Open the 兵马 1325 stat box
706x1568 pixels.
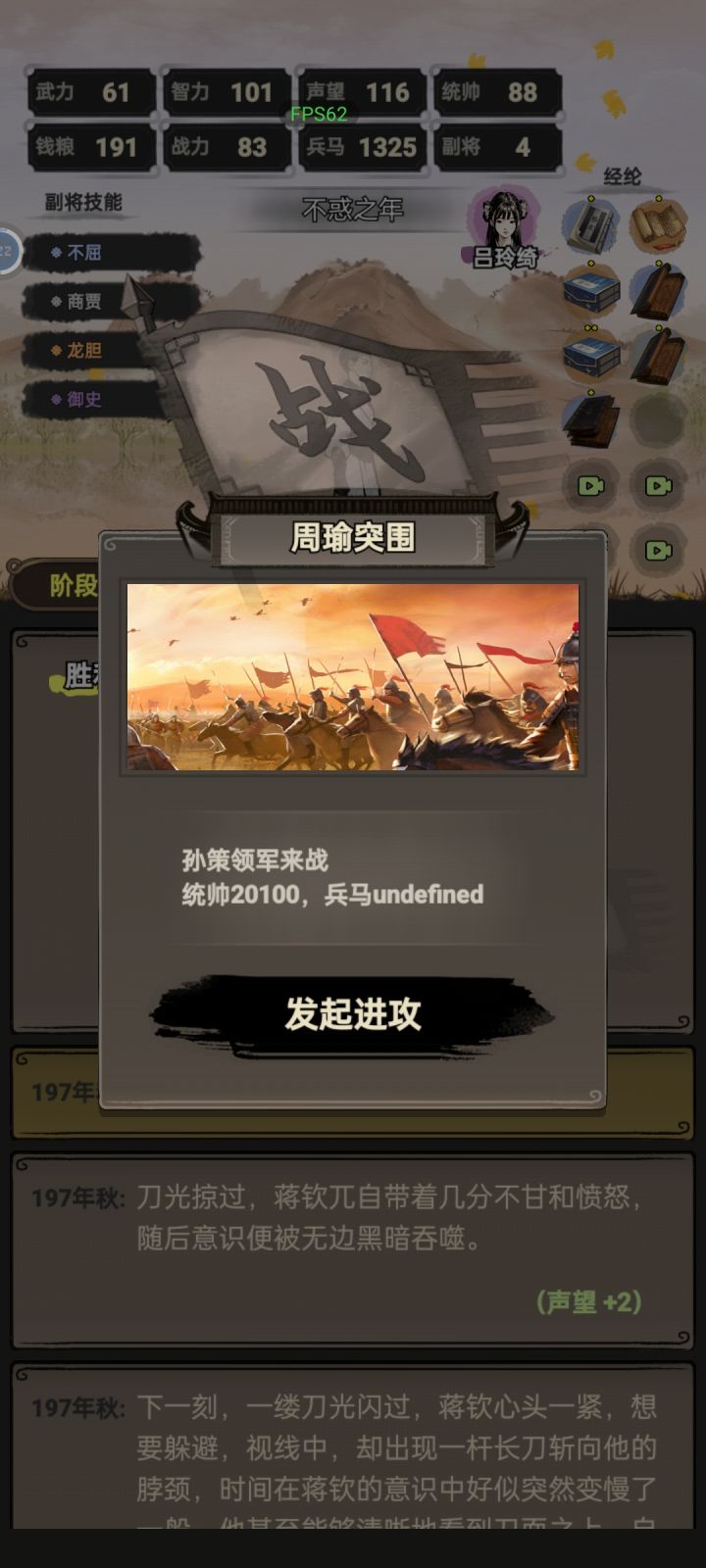click(361, 147)
